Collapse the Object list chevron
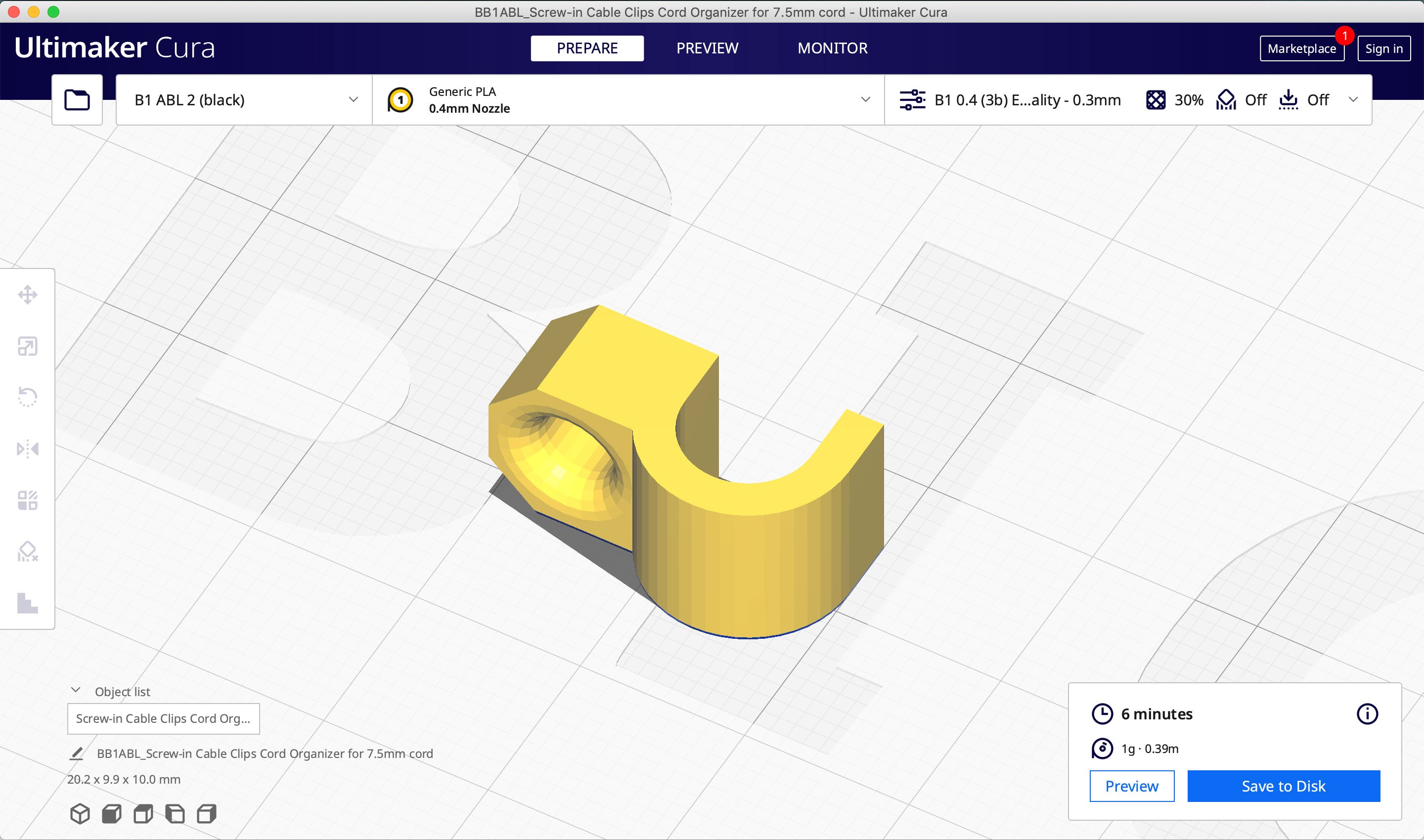The height and width of the screenshot is (840, 1424). [75, 690]
